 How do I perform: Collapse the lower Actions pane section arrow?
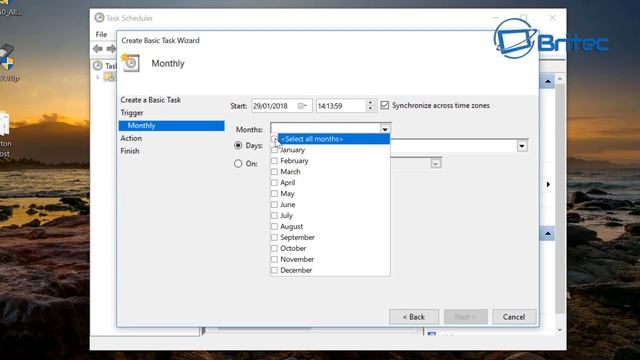tap(548, 234)
